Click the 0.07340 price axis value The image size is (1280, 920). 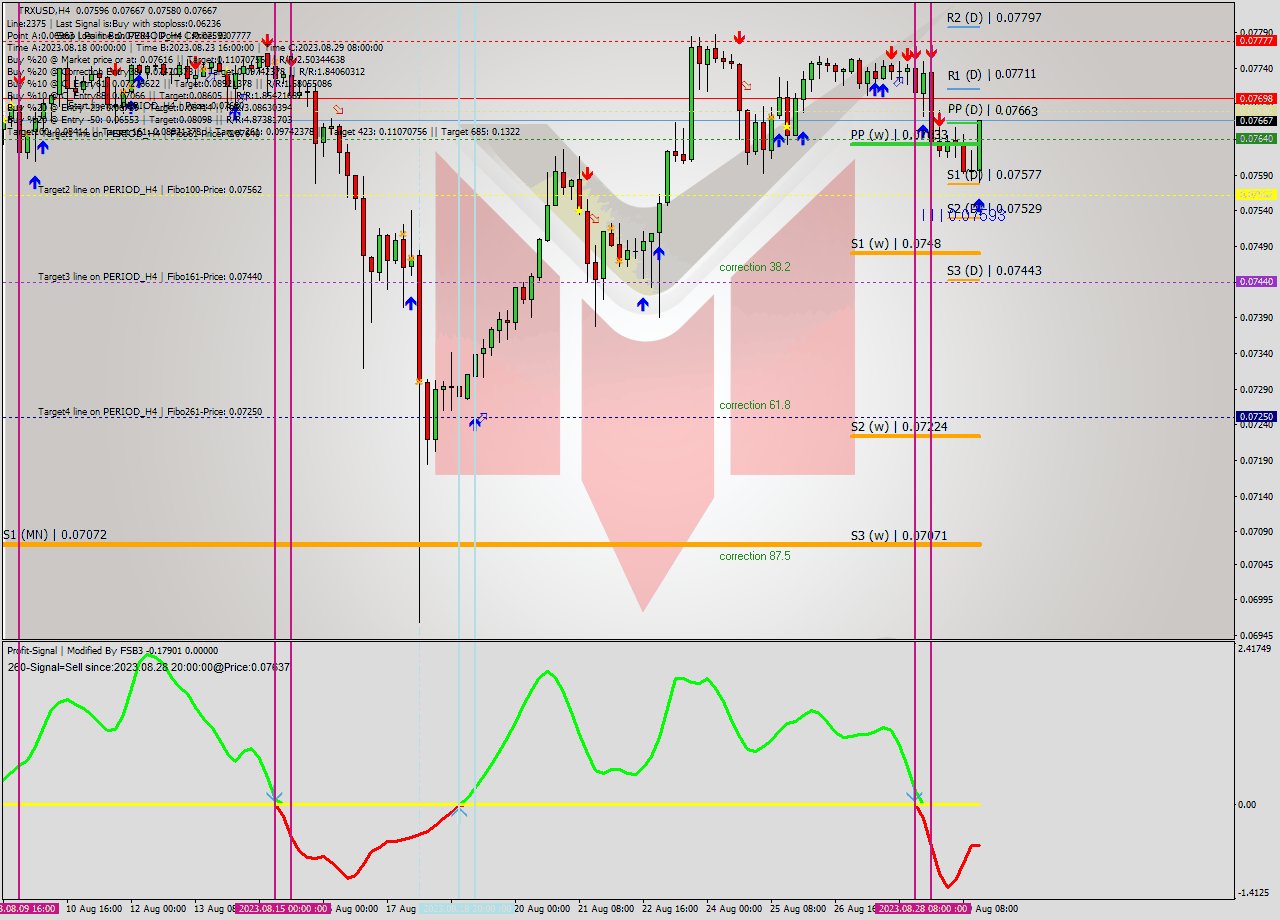[1256, 354]
